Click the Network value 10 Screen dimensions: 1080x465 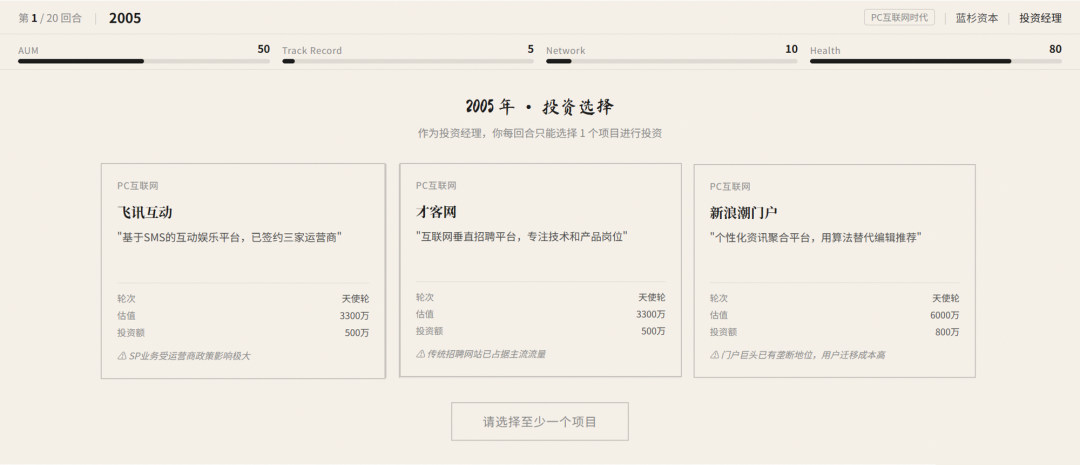[x=791, y=49]
